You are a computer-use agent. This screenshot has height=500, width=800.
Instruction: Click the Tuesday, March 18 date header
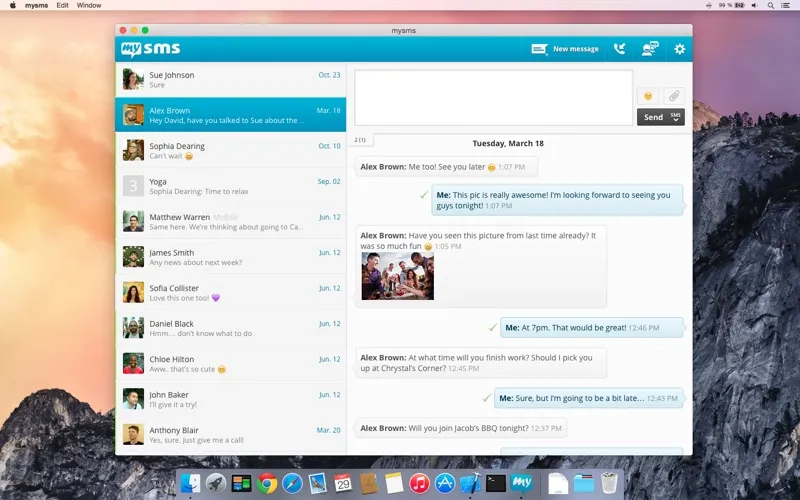508,143
